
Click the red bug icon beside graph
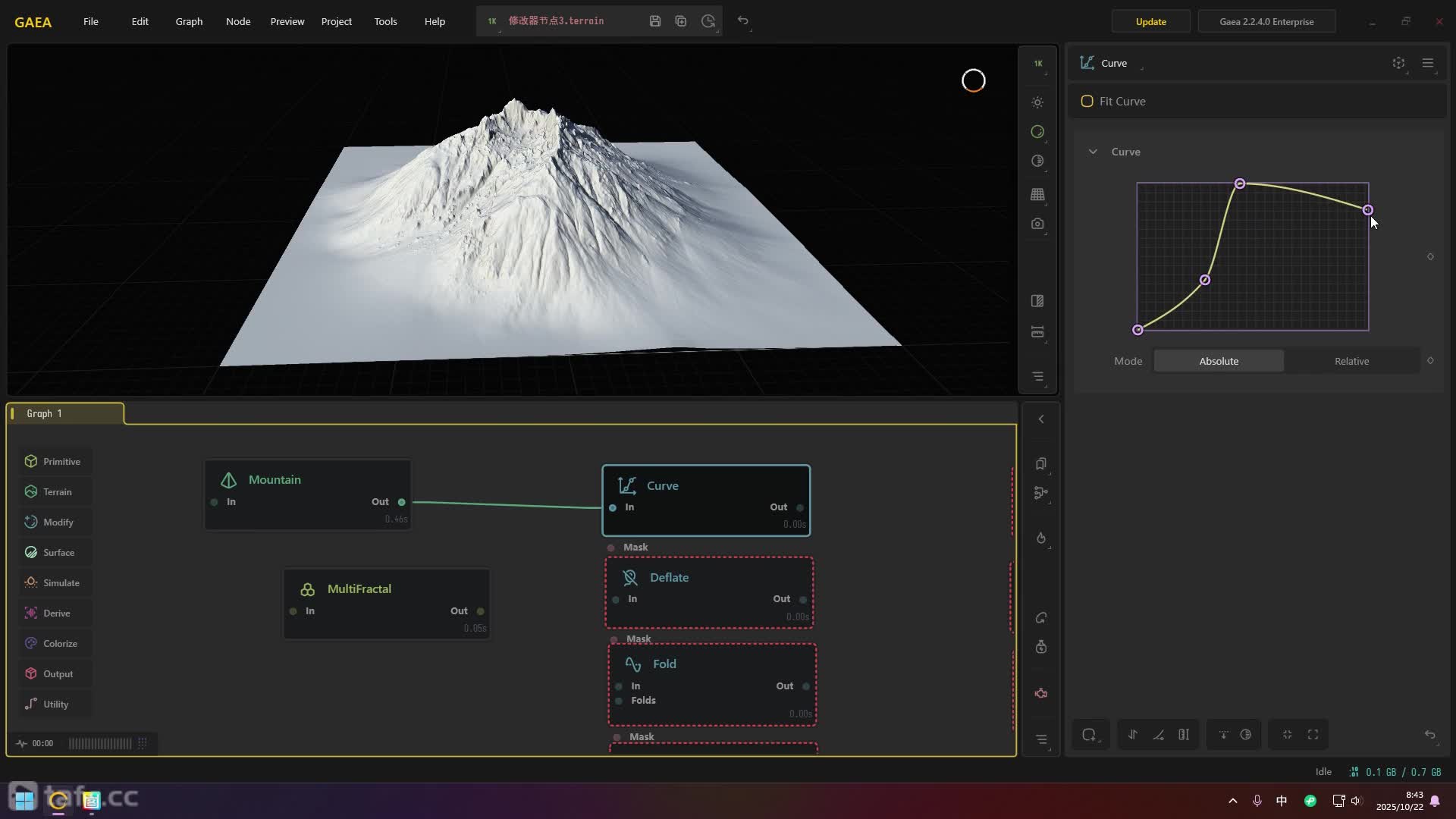(1041, 693)
